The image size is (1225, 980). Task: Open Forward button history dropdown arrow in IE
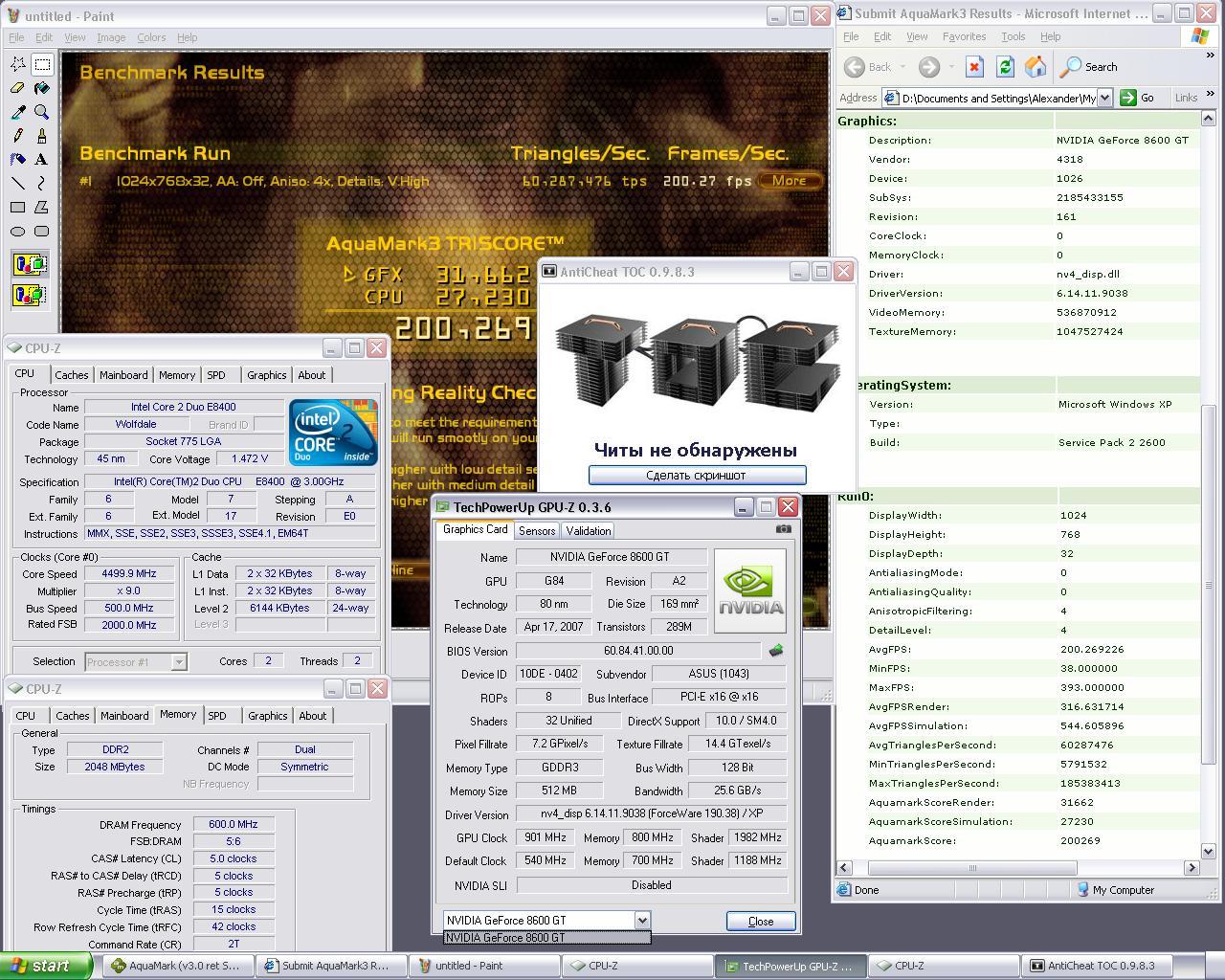pyautogui.click(x=950, y=67)
